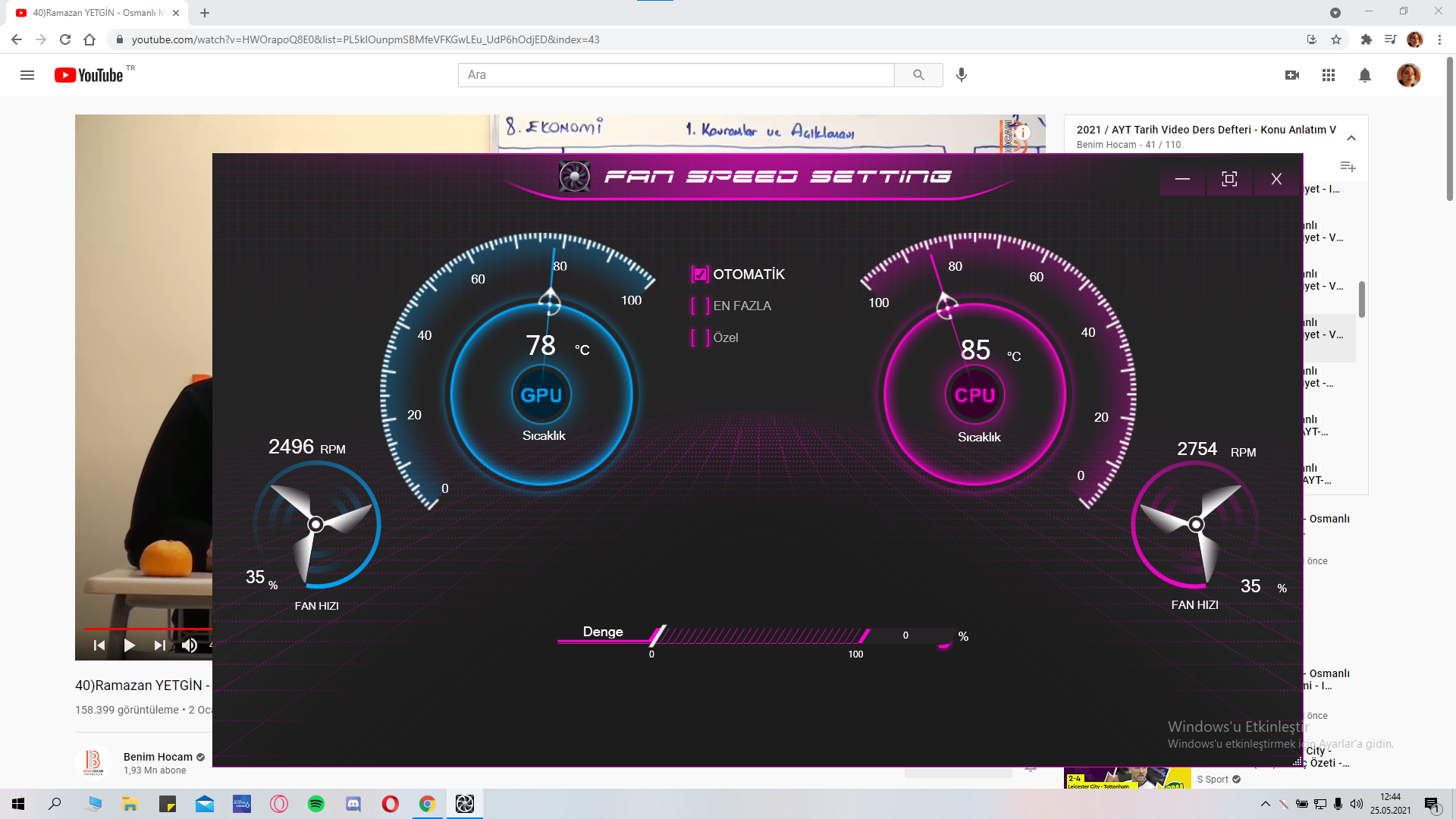
Task: Click the Denge balance slider bar
Action: 758,635
